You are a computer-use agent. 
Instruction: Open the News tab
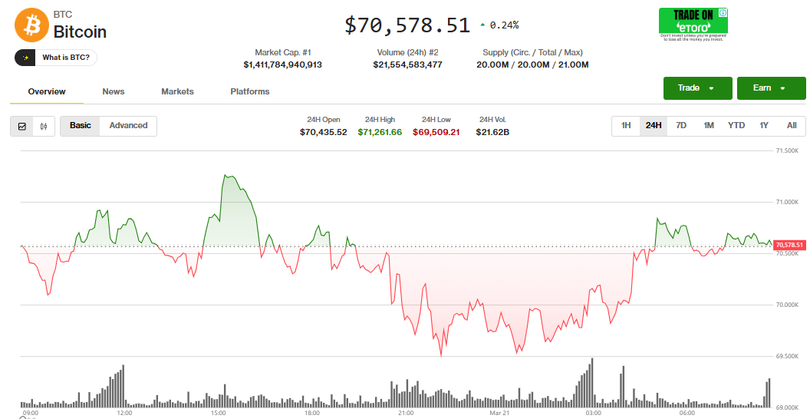[113, 92]
